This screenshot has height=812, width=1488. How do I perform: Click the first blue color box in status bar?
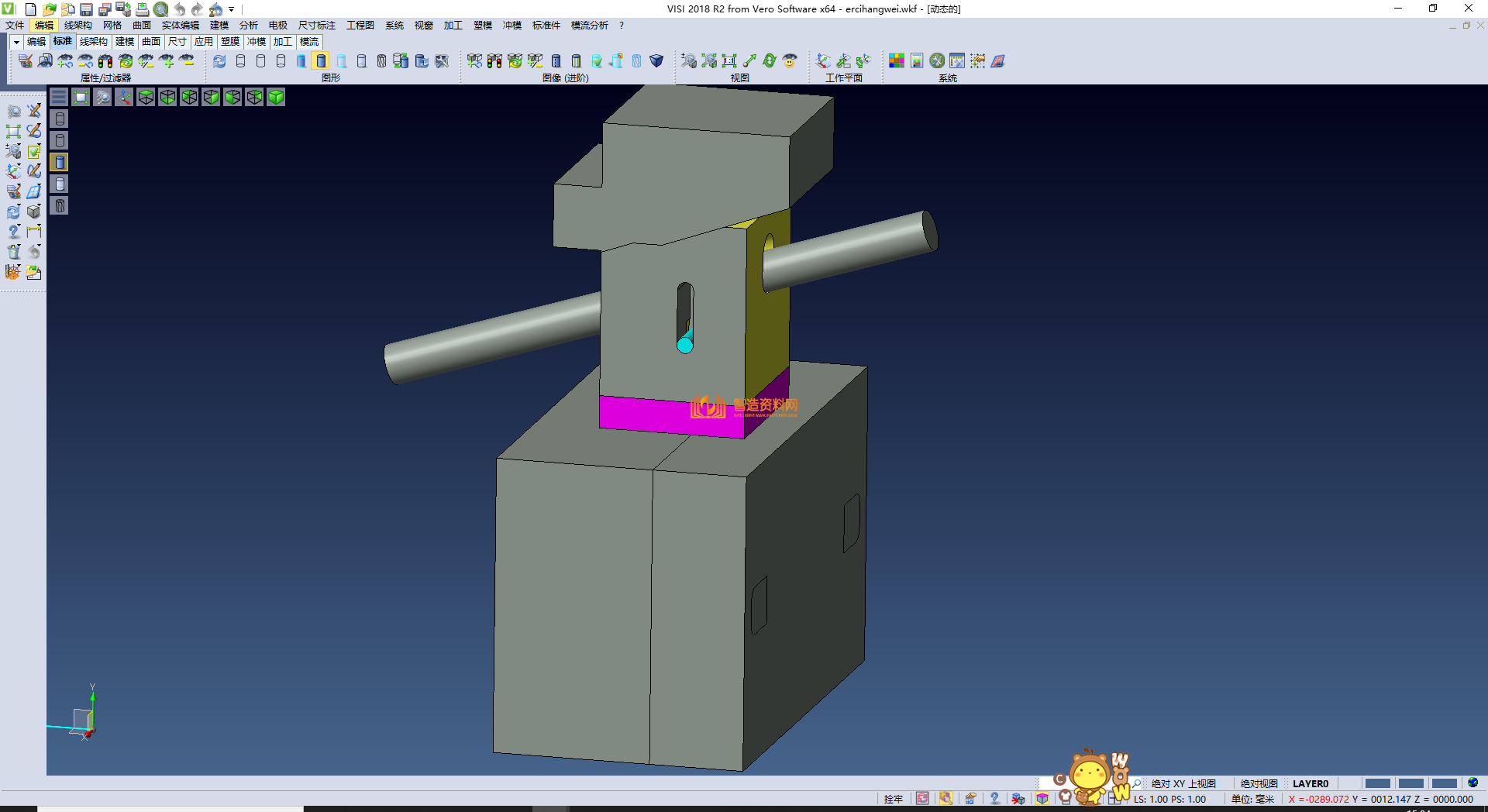pyautogui.click(x=1377, y=783)
